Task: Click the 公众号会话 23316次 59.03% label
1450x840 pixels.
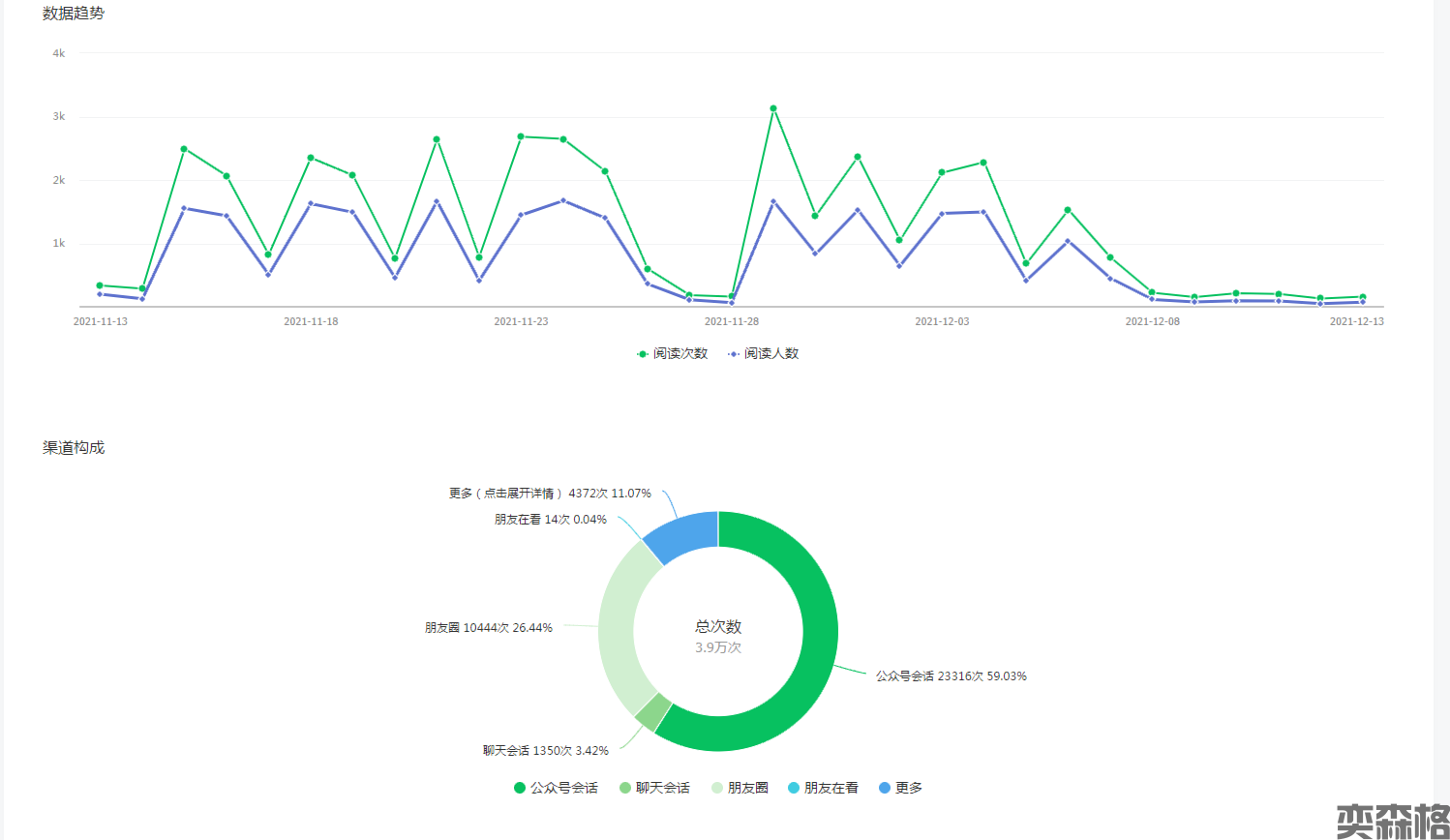Action: [951, 676]
